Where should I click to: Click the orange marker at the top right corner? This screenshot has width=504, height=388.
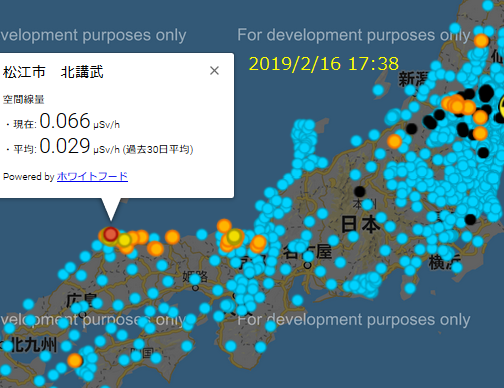pyautogui.click(x=481, y=41)
